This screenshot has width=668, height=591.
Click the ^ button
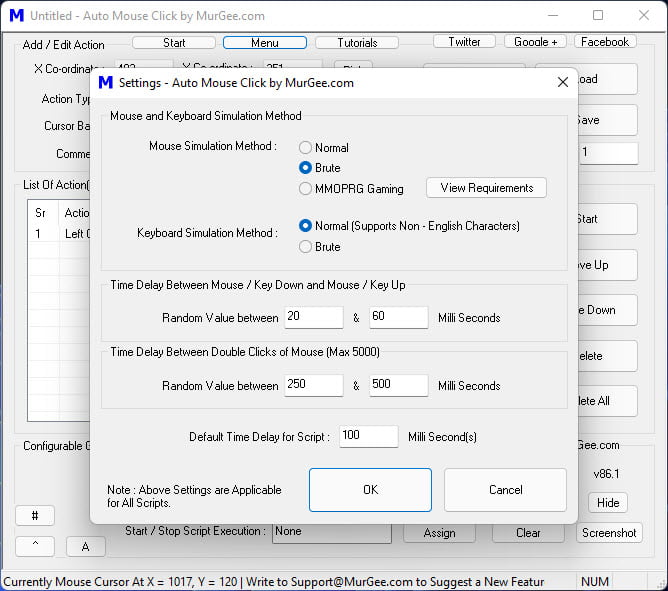(x=35, y=546)
